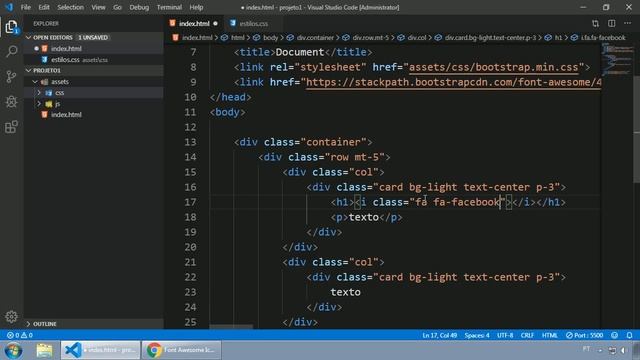Open index.html in project tree
The height and width of the screenshot is (360, 640).
click(66, 115)
